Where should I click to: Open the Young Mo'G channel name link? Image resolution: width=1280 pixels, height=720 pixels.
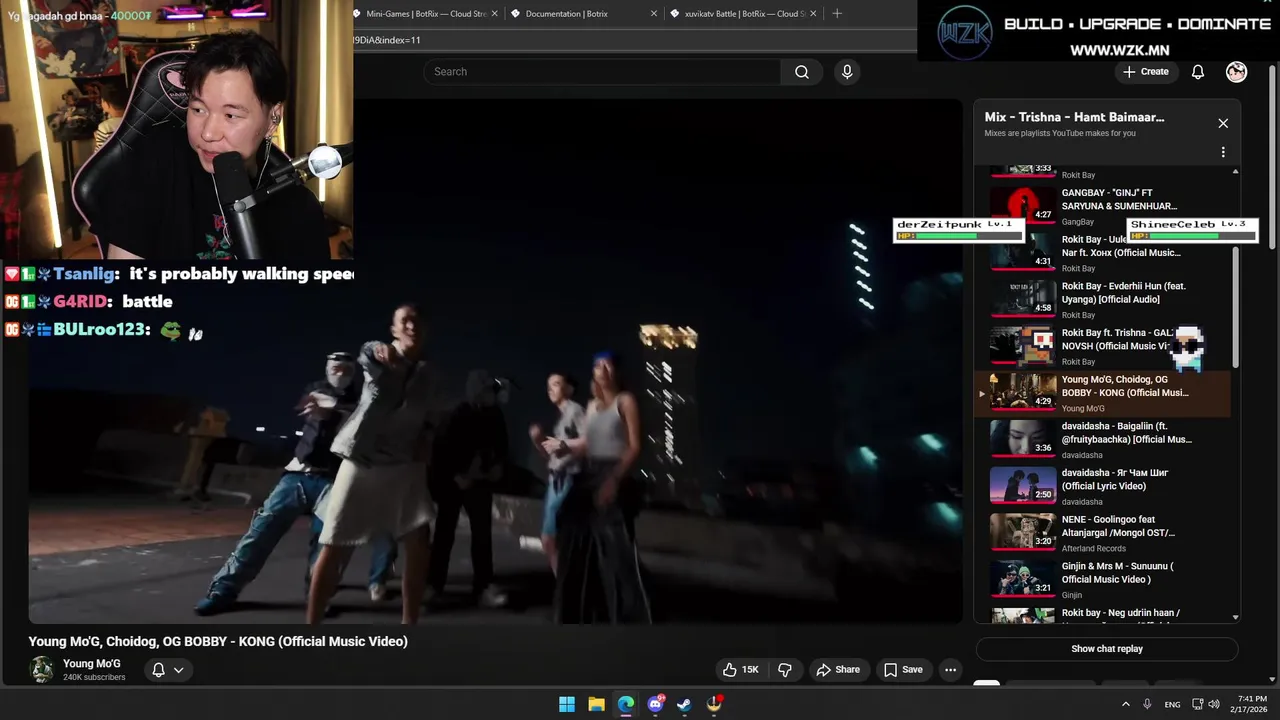(x=92, y=664)
